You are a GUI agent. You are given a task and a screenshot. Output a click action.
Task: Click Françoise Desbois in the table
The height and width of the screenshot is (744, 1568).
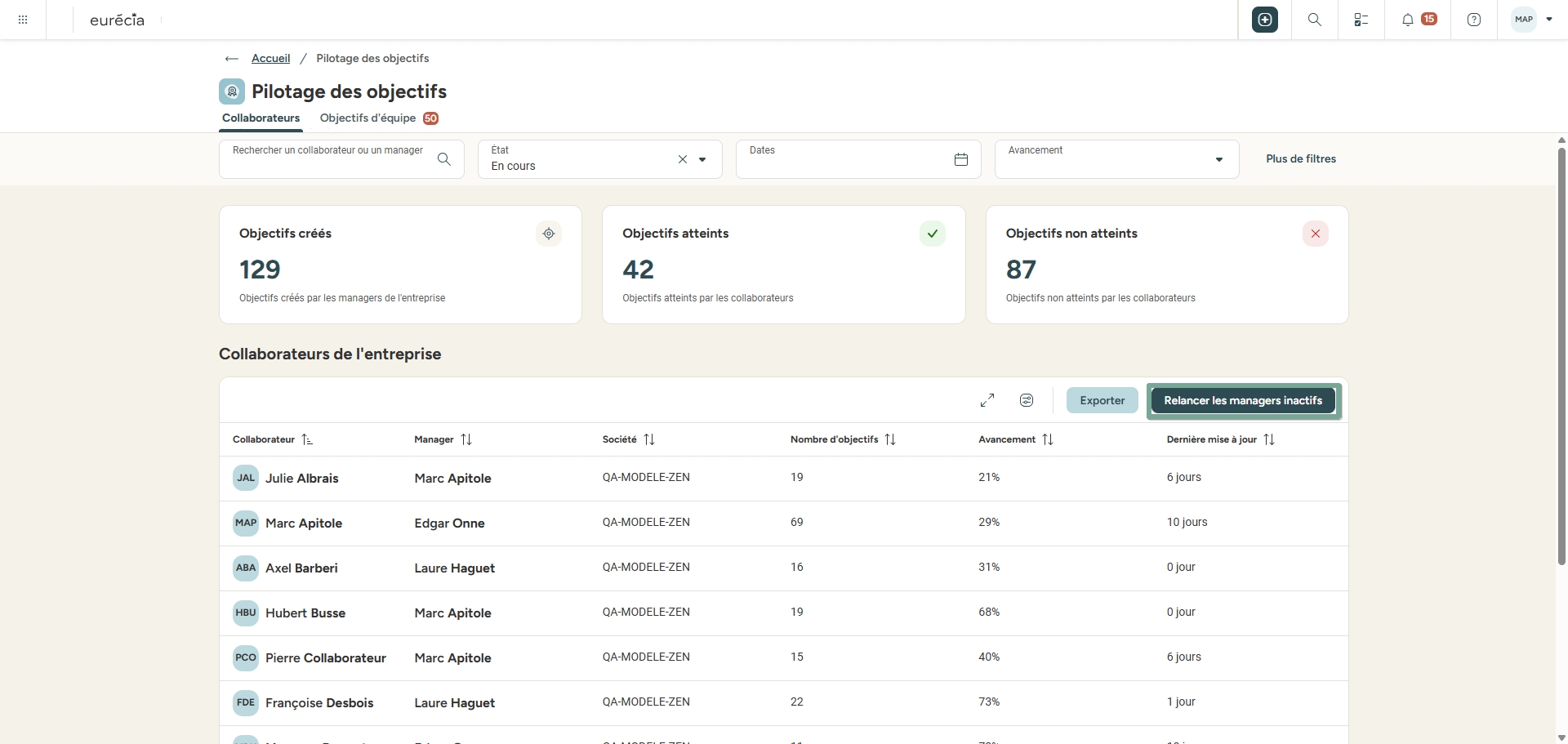pos(319,703)
